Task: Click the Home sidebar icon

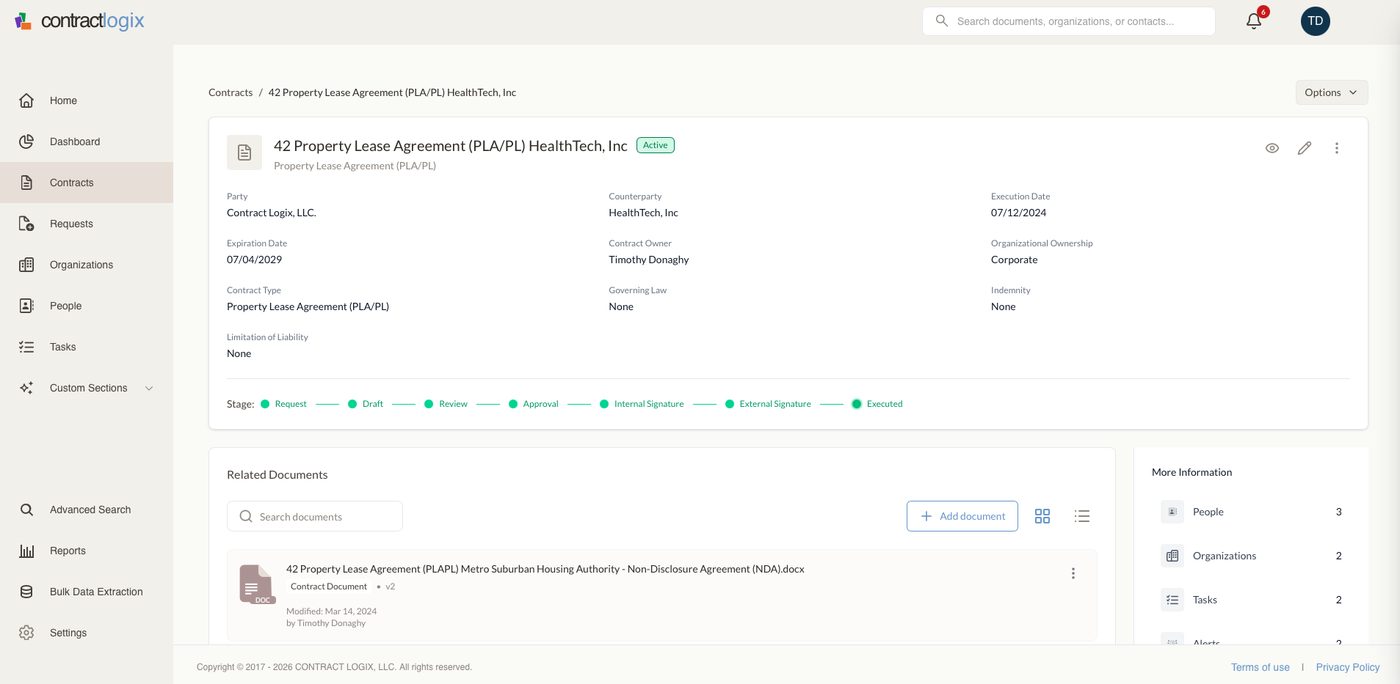Action: [x=27, y=101]
